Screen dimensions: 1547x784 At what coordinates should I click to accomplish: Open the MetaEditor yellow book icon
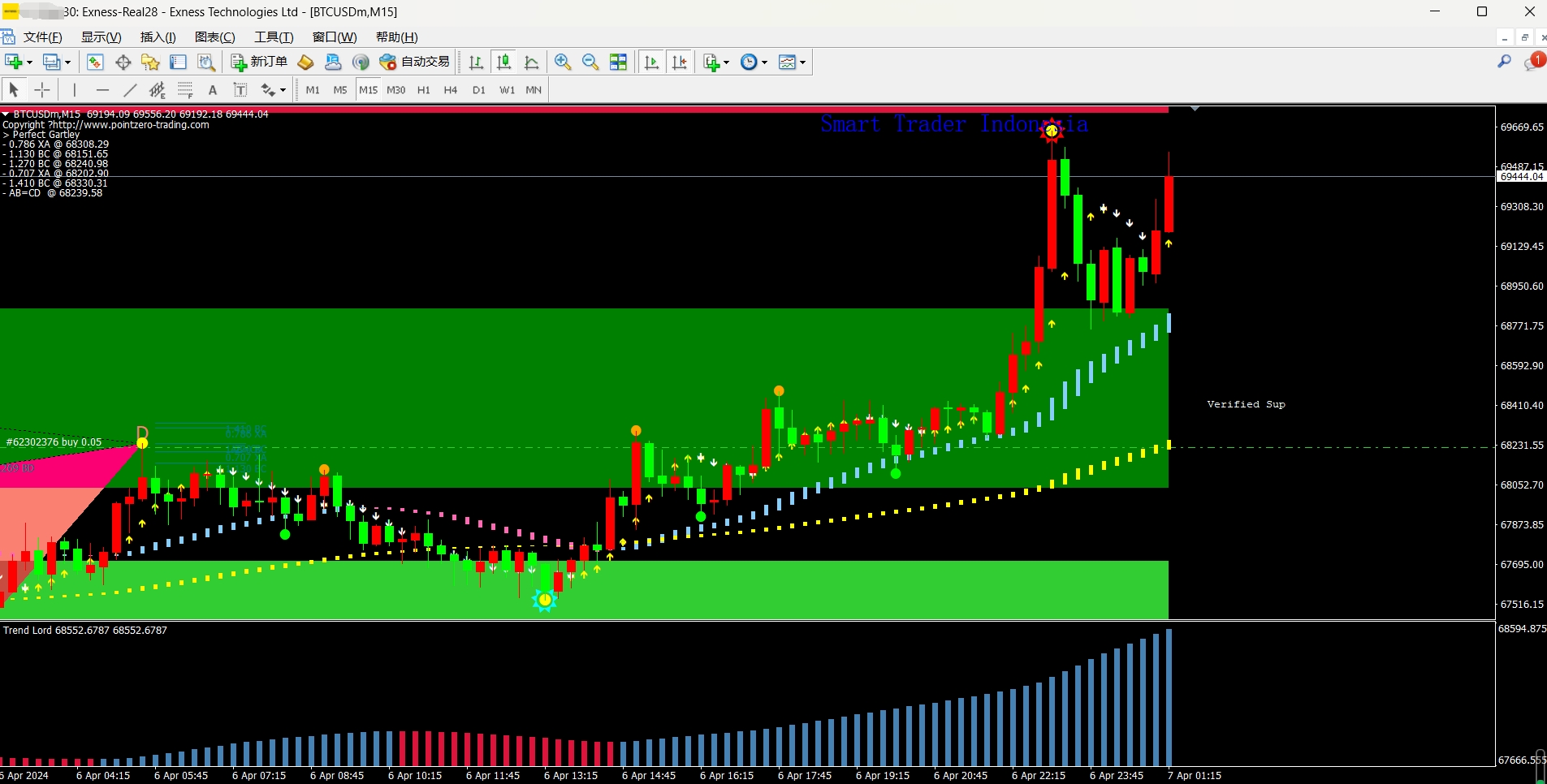coord(305,62)
